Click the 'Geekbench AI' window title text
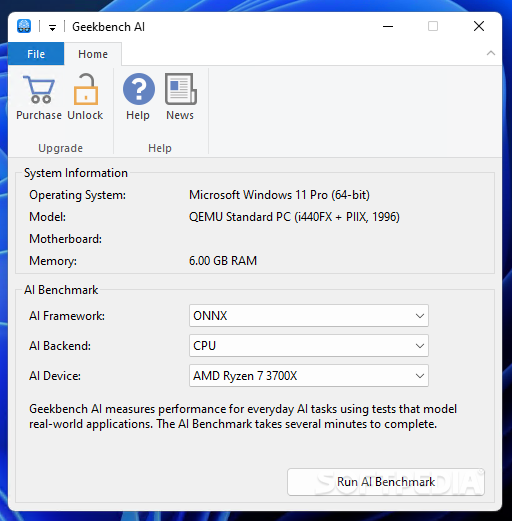The width and height of the screenshot is (512, 521). pyautogui.click(x=109, y=27)
